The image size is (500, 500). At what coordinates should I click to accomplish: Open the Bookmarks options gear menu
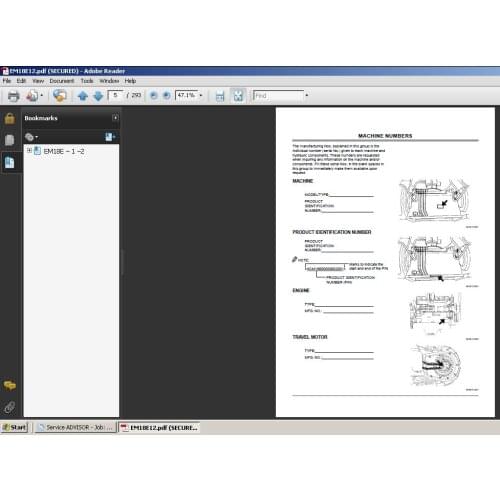click(31, 137)
